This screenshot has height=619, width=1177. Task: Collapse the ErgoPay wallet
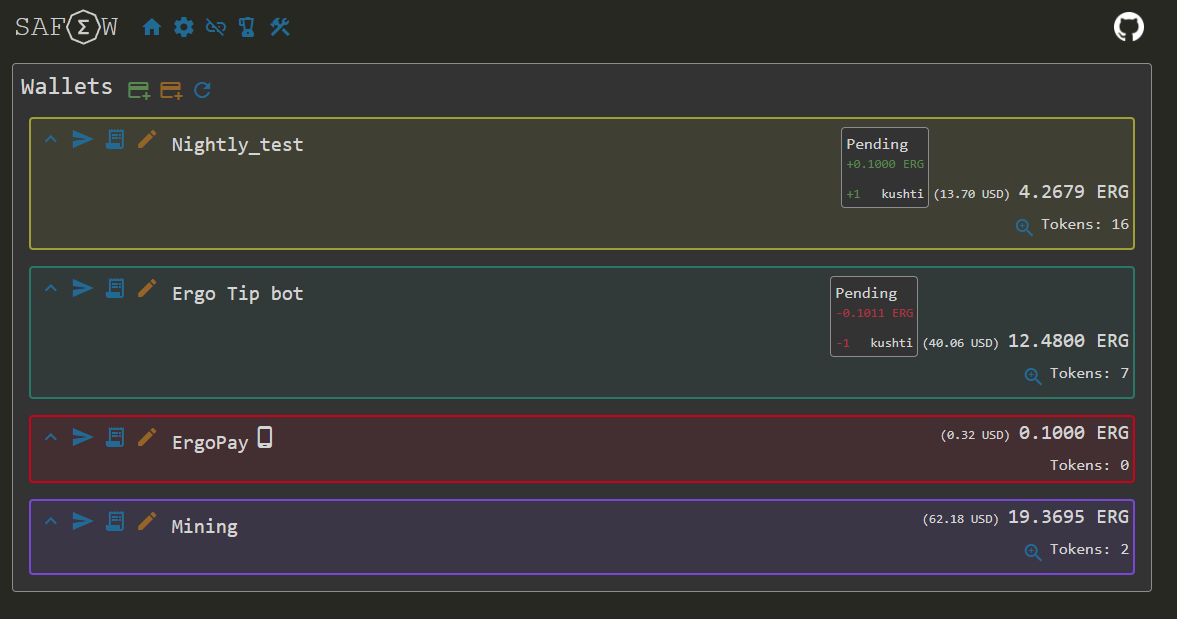[51, 437]
